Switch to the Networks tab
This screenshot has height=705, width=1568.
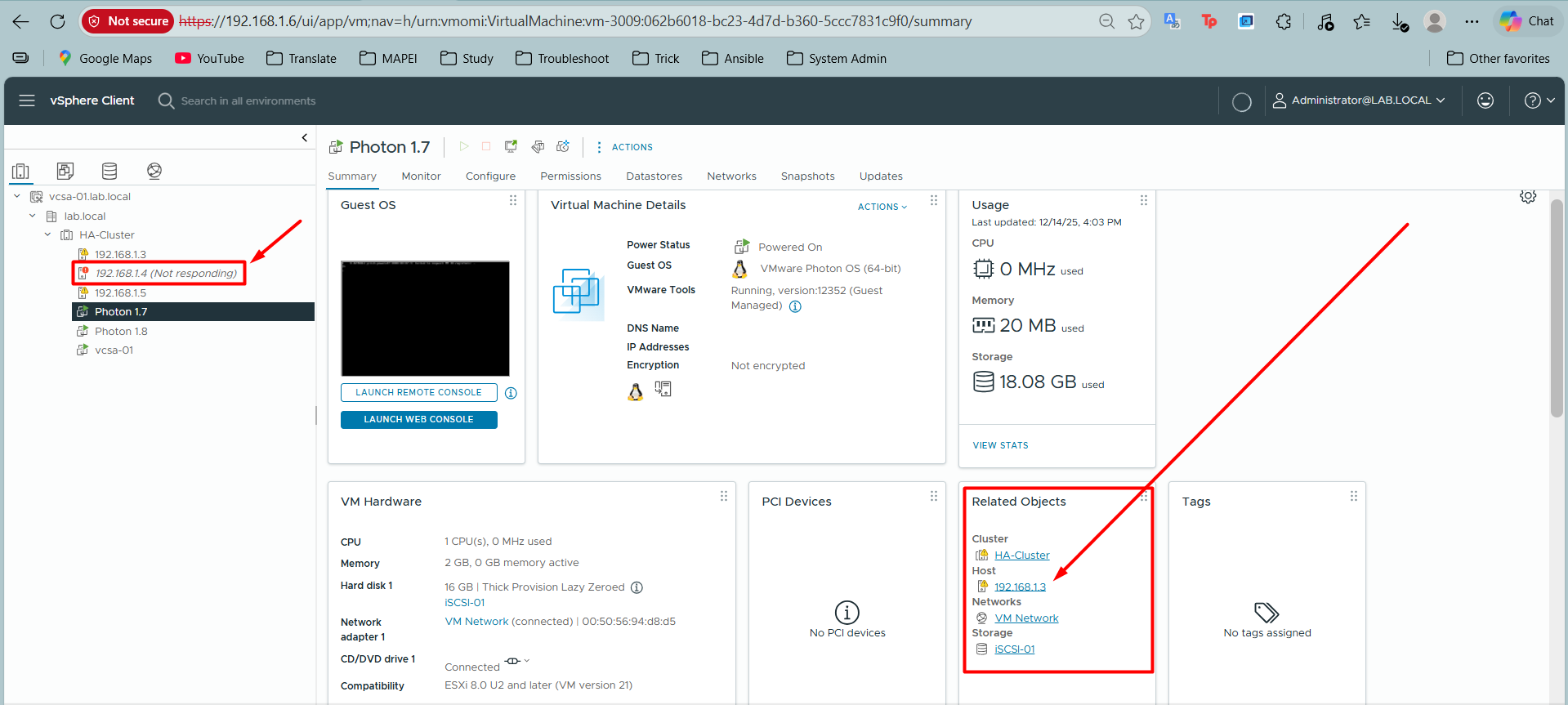tap(731, 176)
